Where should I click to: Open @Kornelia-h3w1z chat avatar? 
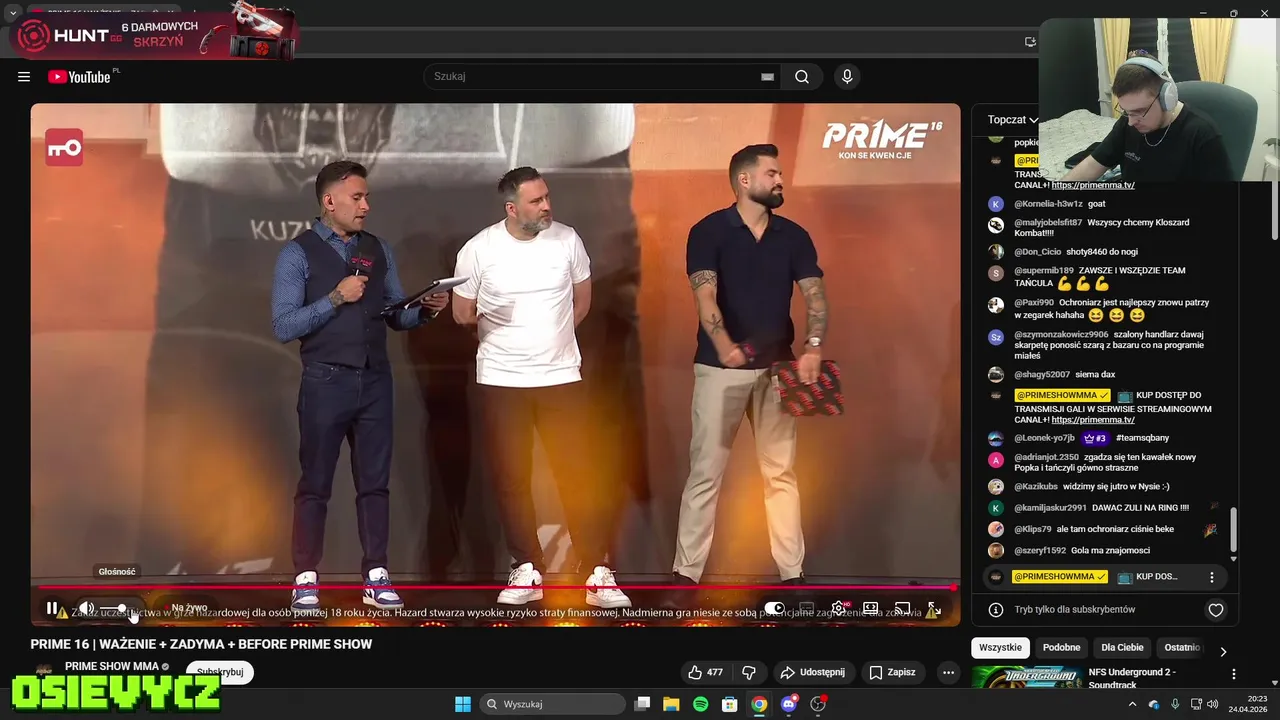tap(996, 204)
